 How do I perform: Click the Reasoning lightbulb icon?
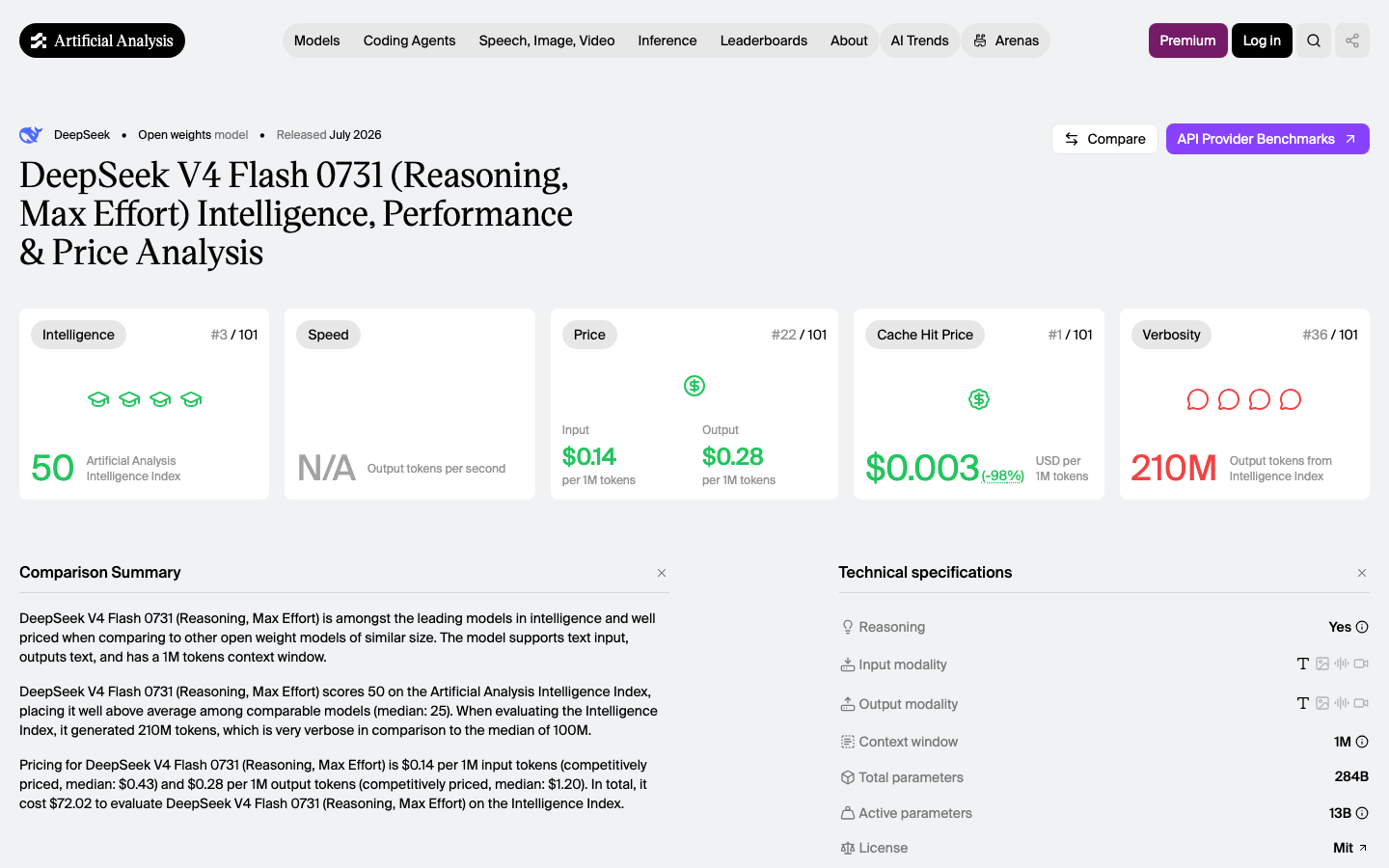pos(848,627)
